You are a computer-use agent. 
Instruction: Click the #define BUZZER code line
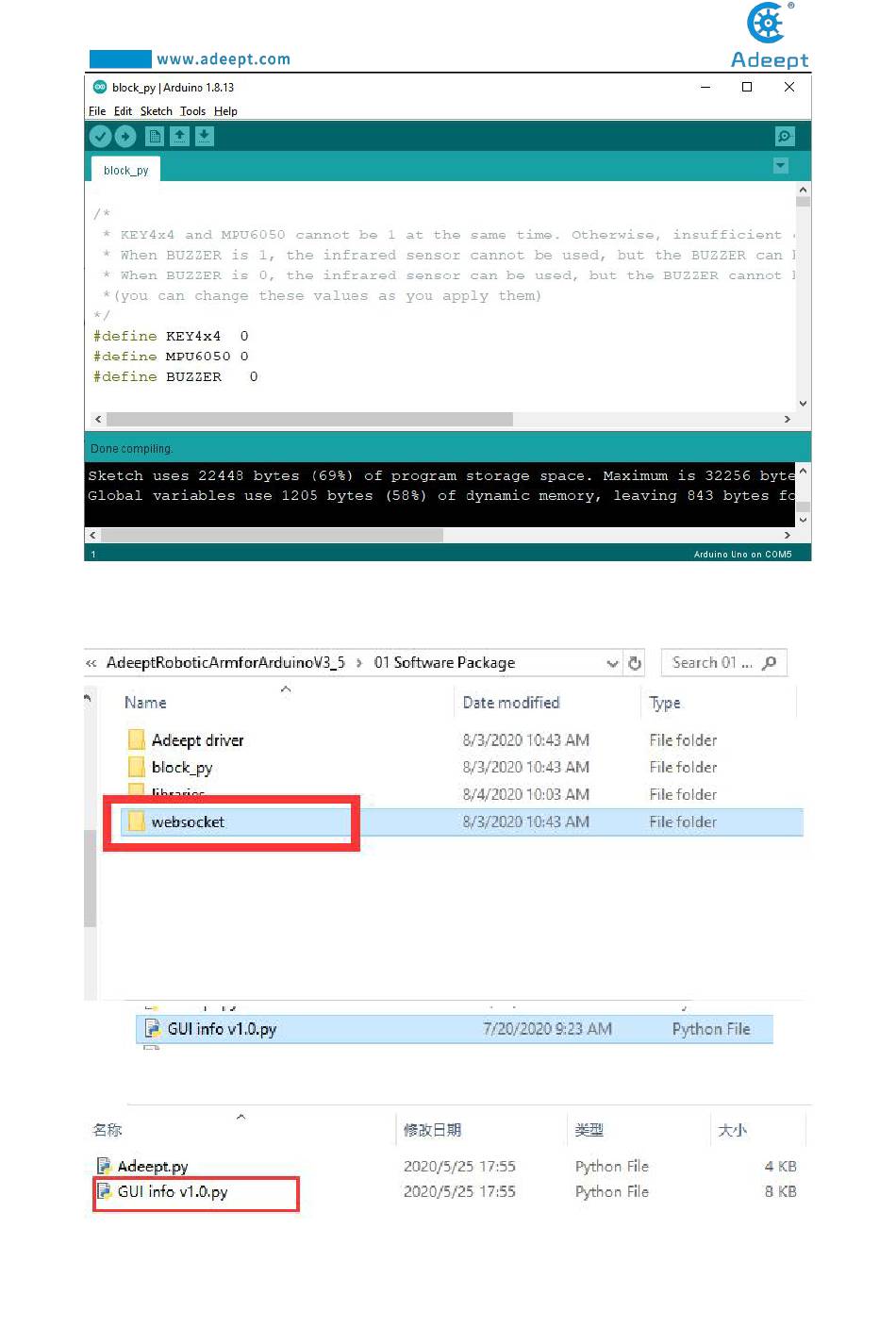175,377
